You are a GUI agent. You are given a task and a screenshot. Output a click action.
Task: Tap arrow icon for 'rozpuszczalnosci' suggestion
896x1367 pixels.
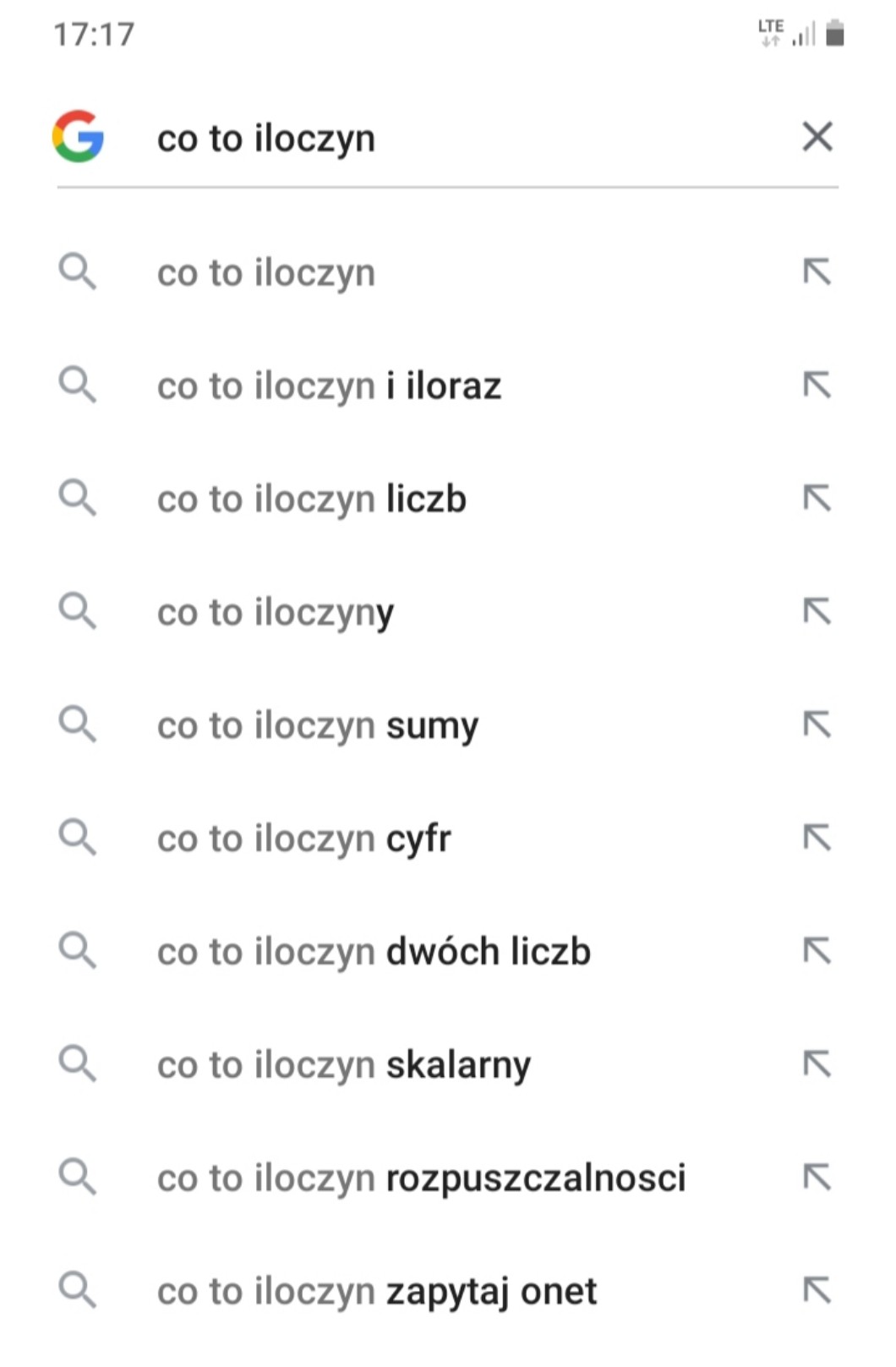tap(817, 1177)
